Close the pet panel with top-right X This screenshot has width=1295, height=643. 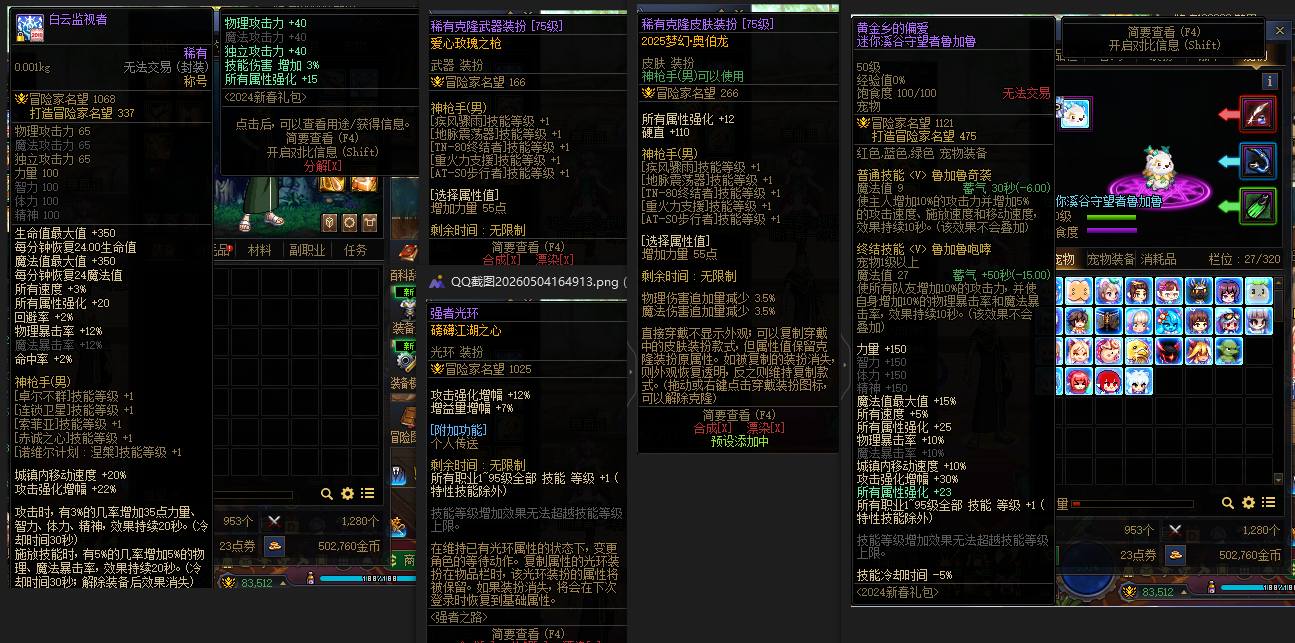1280,31
